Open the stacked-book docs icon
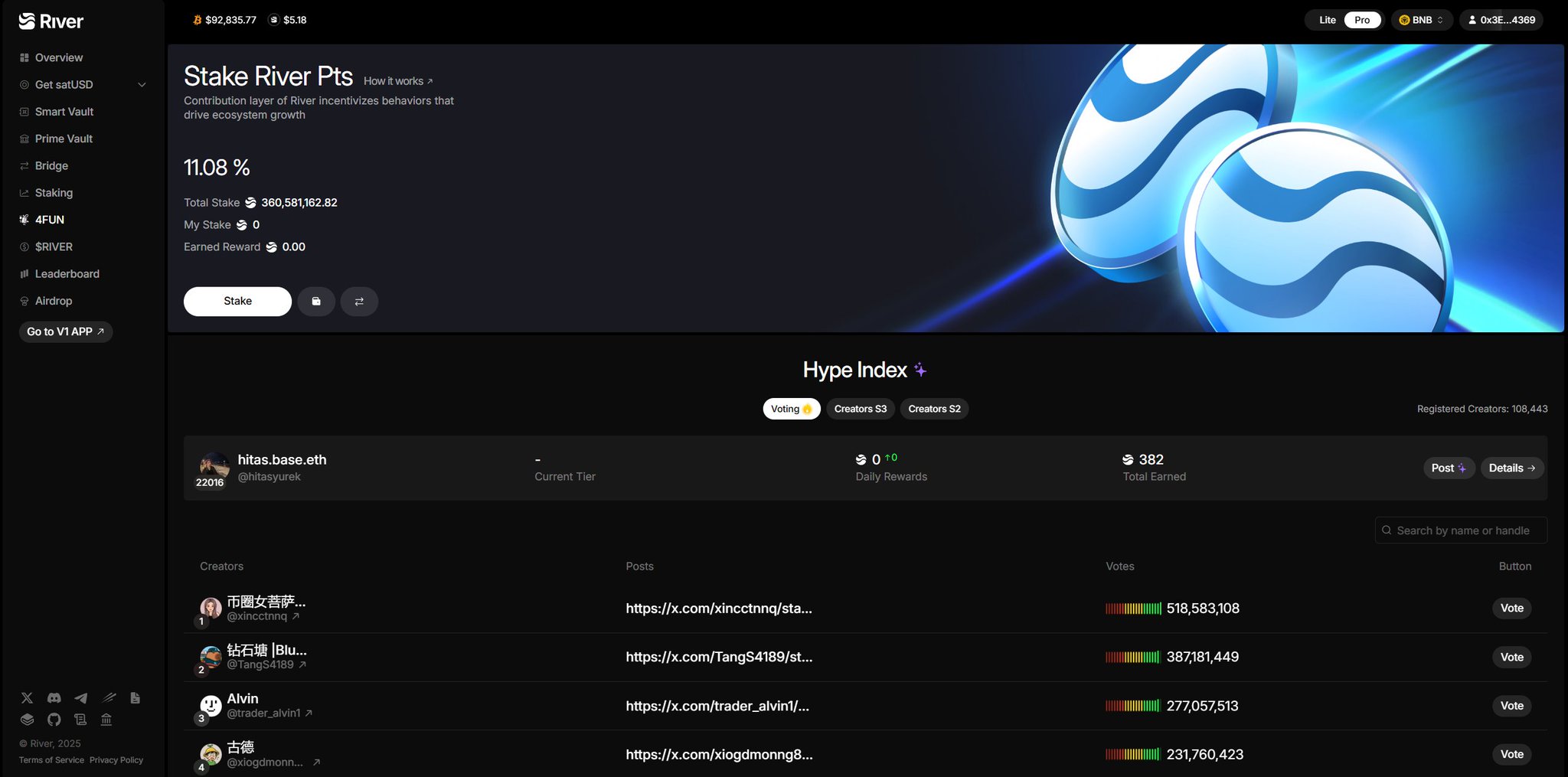Viewport: 1568px width, 777px height. pos(27,720)
